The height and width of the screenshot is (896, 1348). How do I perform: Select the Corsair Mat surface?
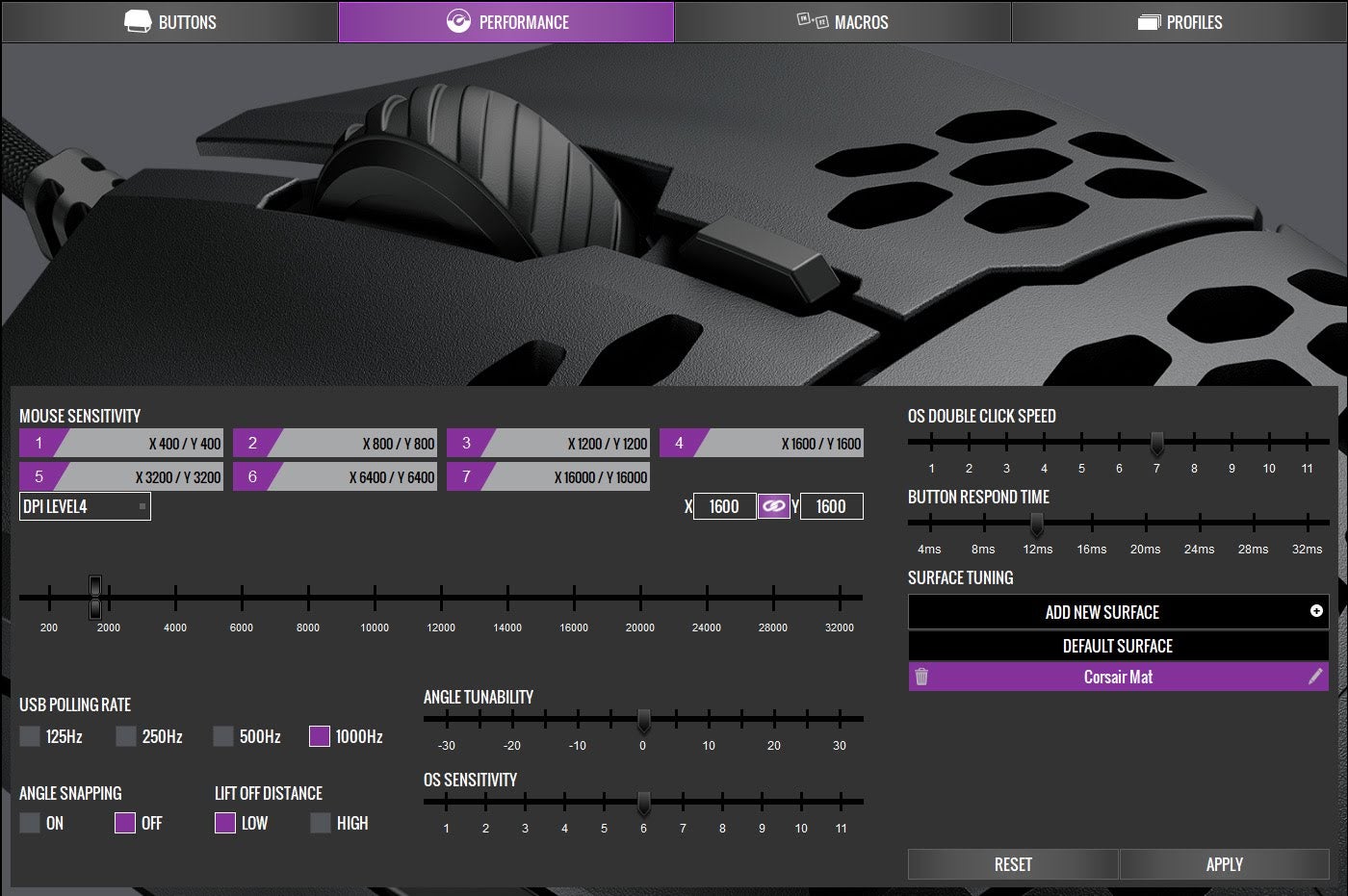point(1118,677)
